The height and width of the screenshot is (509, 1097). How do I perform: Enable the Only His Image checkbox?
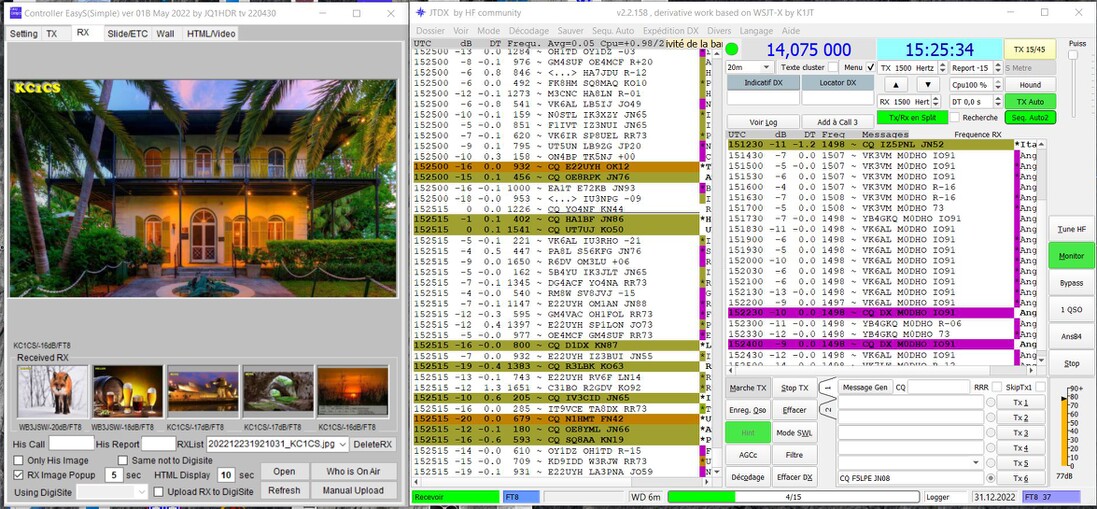(19, 459)
